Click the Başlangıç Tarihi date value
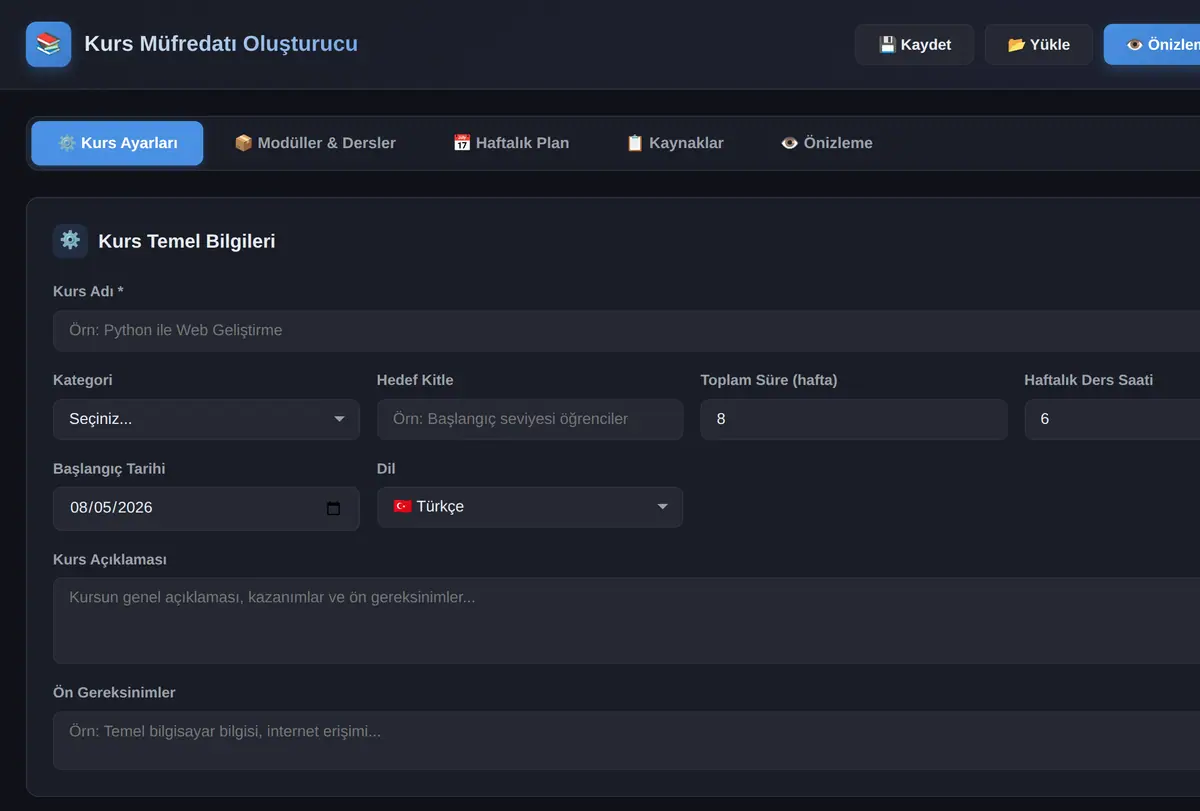1200x811 pixels. (111, 507)
